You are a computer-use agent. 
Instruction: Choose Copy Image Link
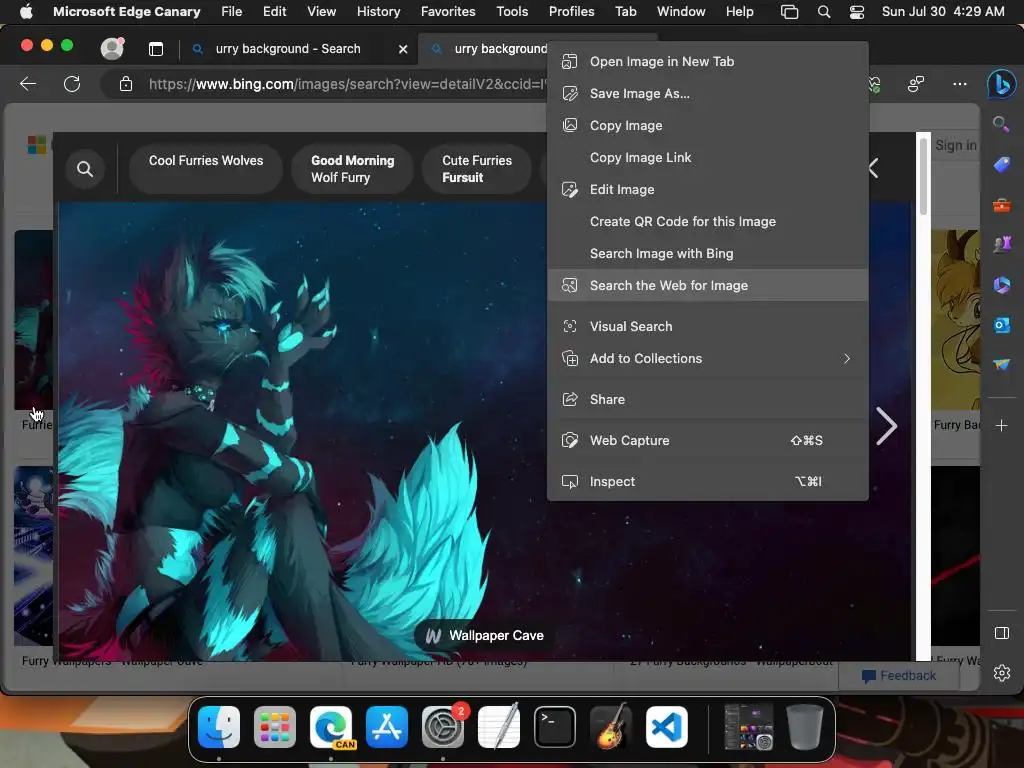[x=707, y=157]
